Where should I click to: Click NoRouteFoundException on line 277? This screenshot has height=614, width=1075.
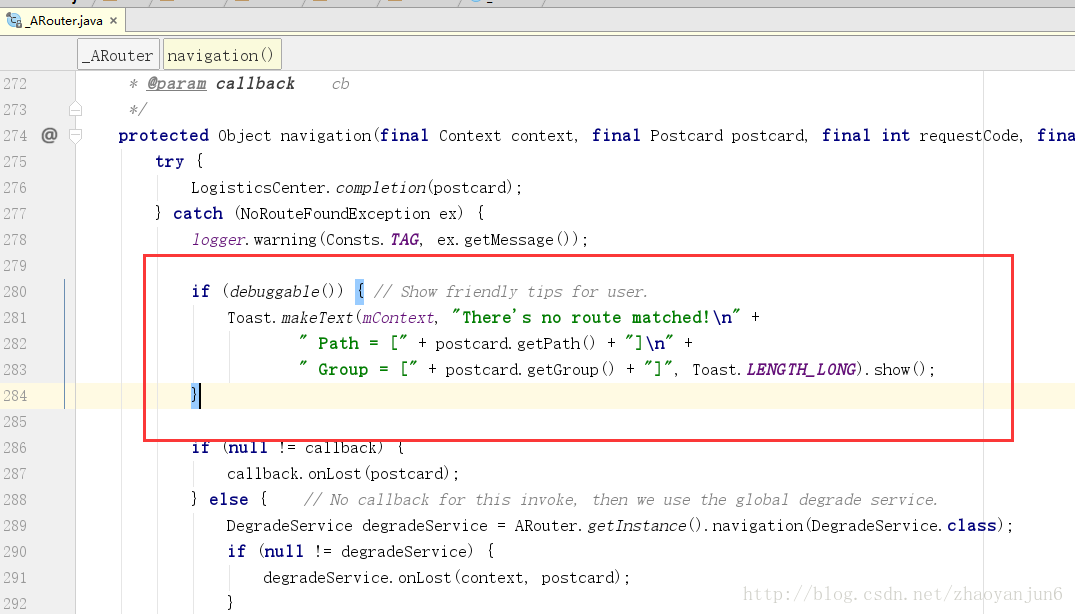pyautogui.click(x=335, y=214)
